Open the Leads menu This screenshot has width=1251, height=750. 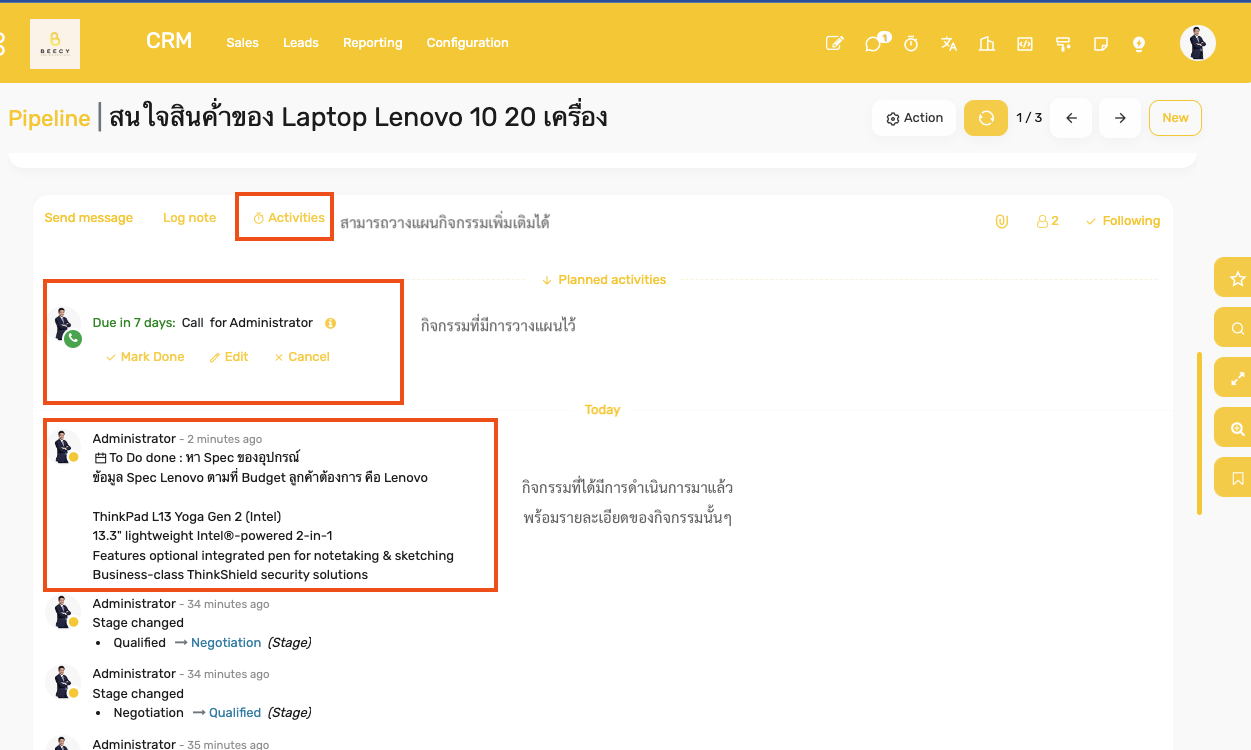click(x=301, y=43)
